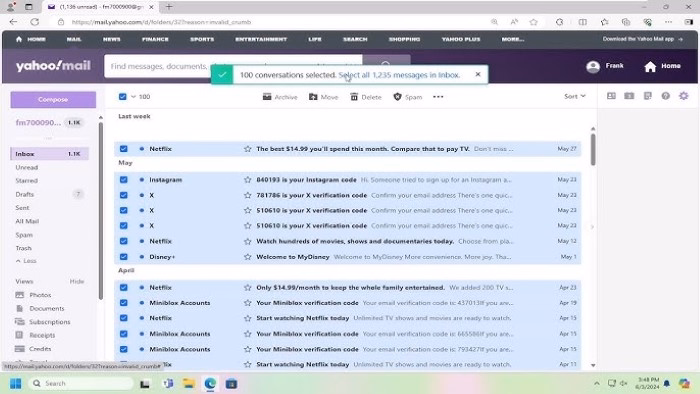The width and height of the screenshot is (700, 394).
Task: Mark selected messages as Spam
Action: pos(407,97)
